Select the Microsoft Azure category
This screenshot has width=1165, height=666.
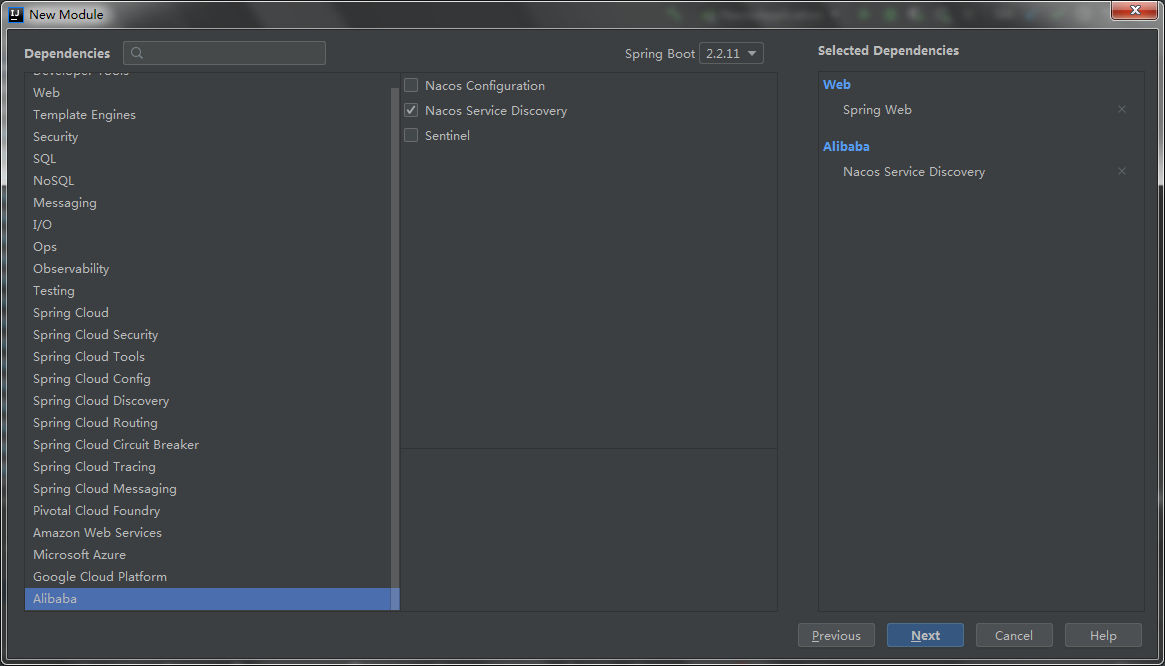[208, 555]
